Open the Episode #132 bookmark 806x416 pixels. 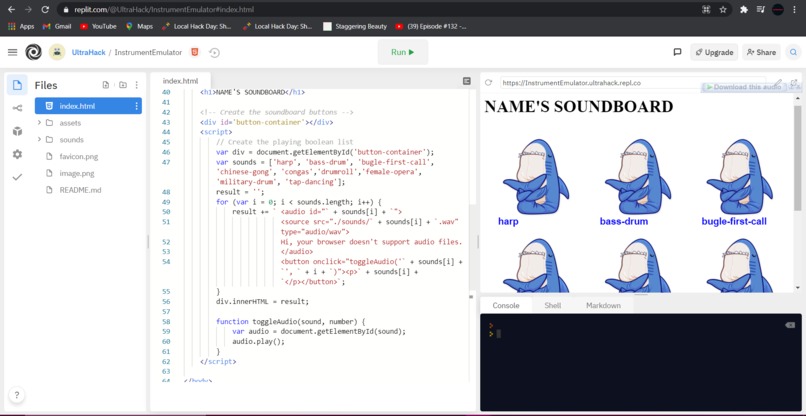point(431,26)
